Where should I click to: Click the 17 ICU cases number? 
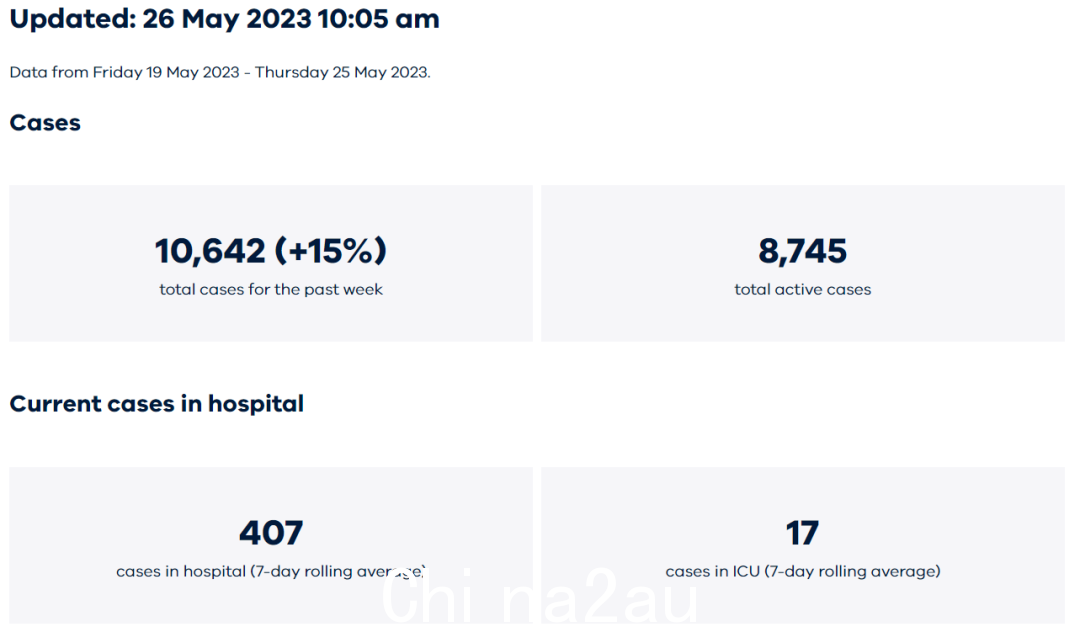click(x=802, y=533)
